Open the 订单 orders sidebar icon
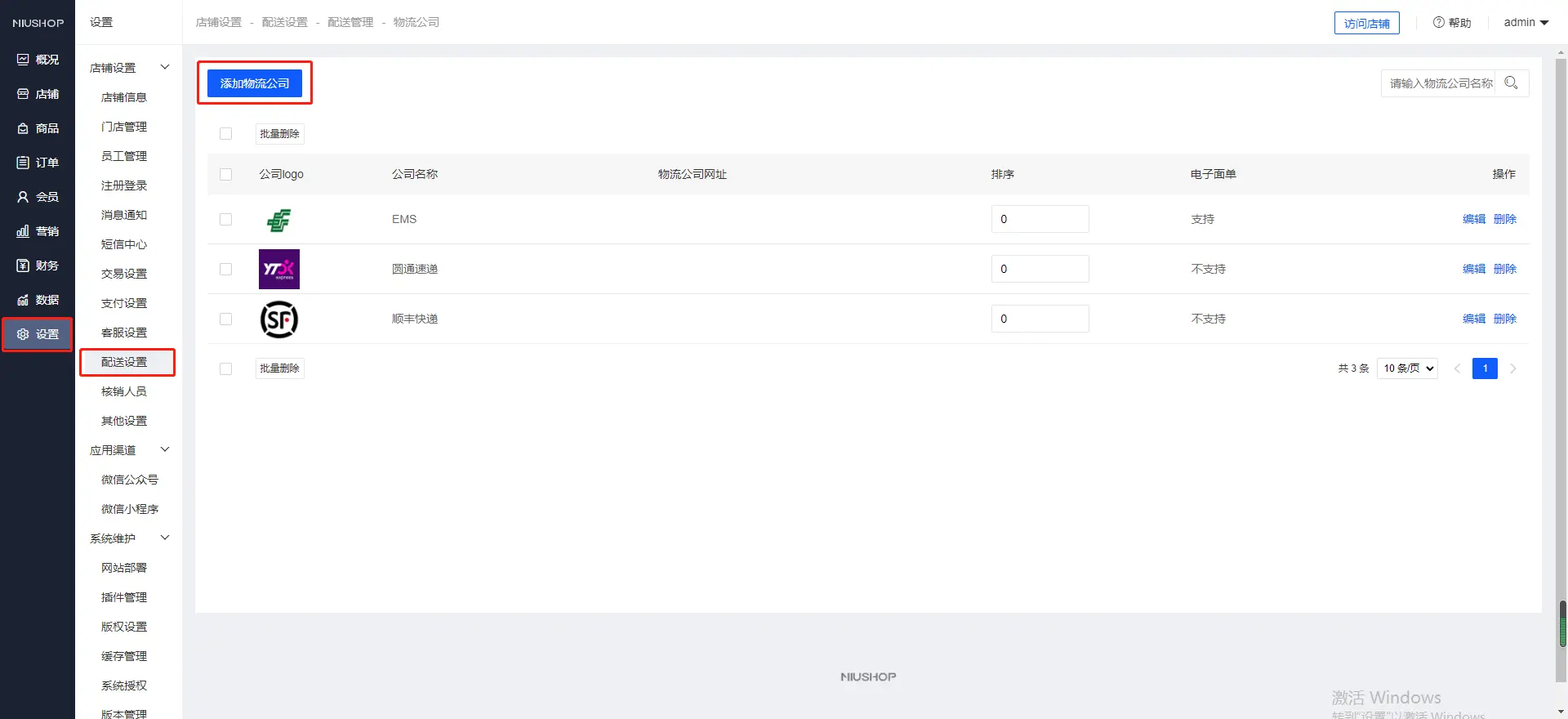 point(23,163)
